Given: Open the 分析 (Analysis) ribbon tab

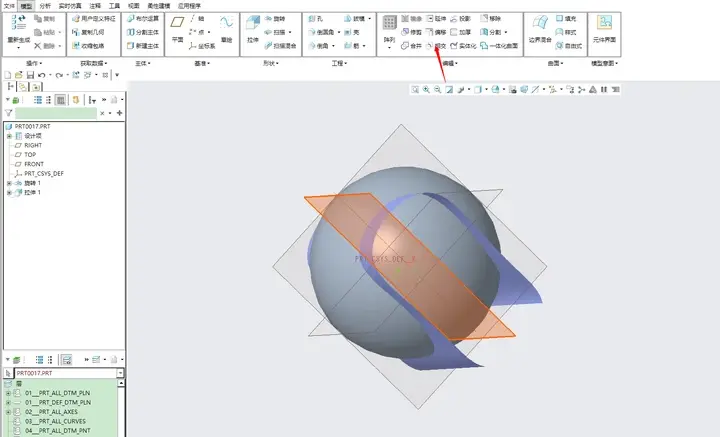Looking at the screenshot, I should point(45,6).
